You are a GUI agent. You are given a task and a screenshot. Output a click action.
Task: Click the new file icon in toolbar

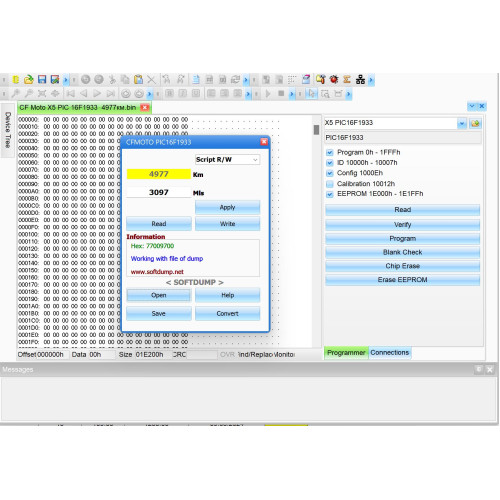[16, 79]
